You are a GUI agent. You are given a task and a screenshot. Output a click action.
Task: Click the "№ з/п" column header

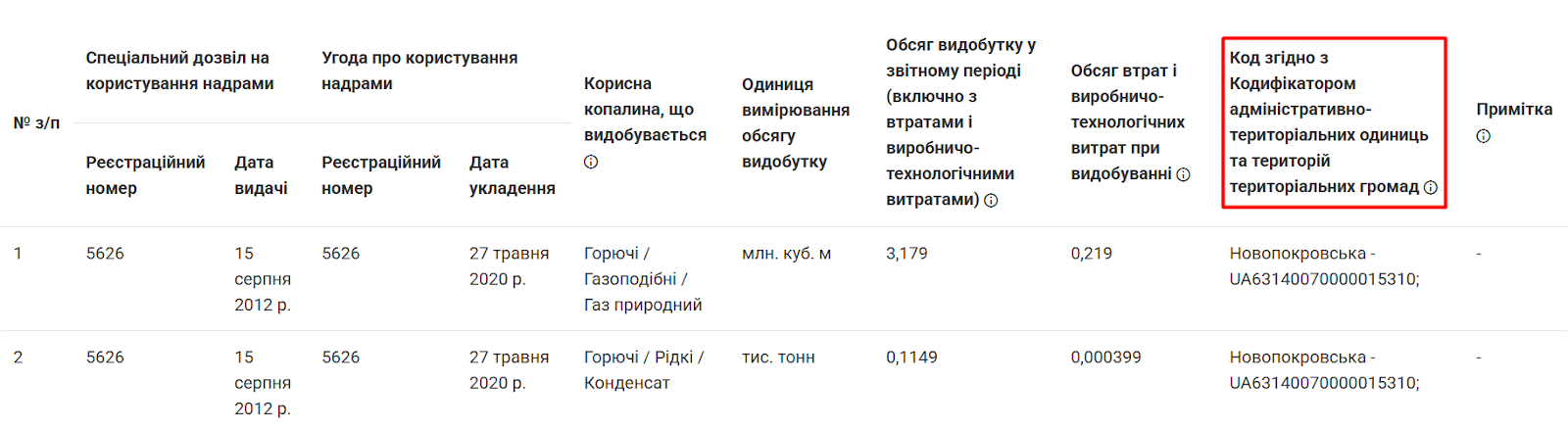[x=36, y=122]
